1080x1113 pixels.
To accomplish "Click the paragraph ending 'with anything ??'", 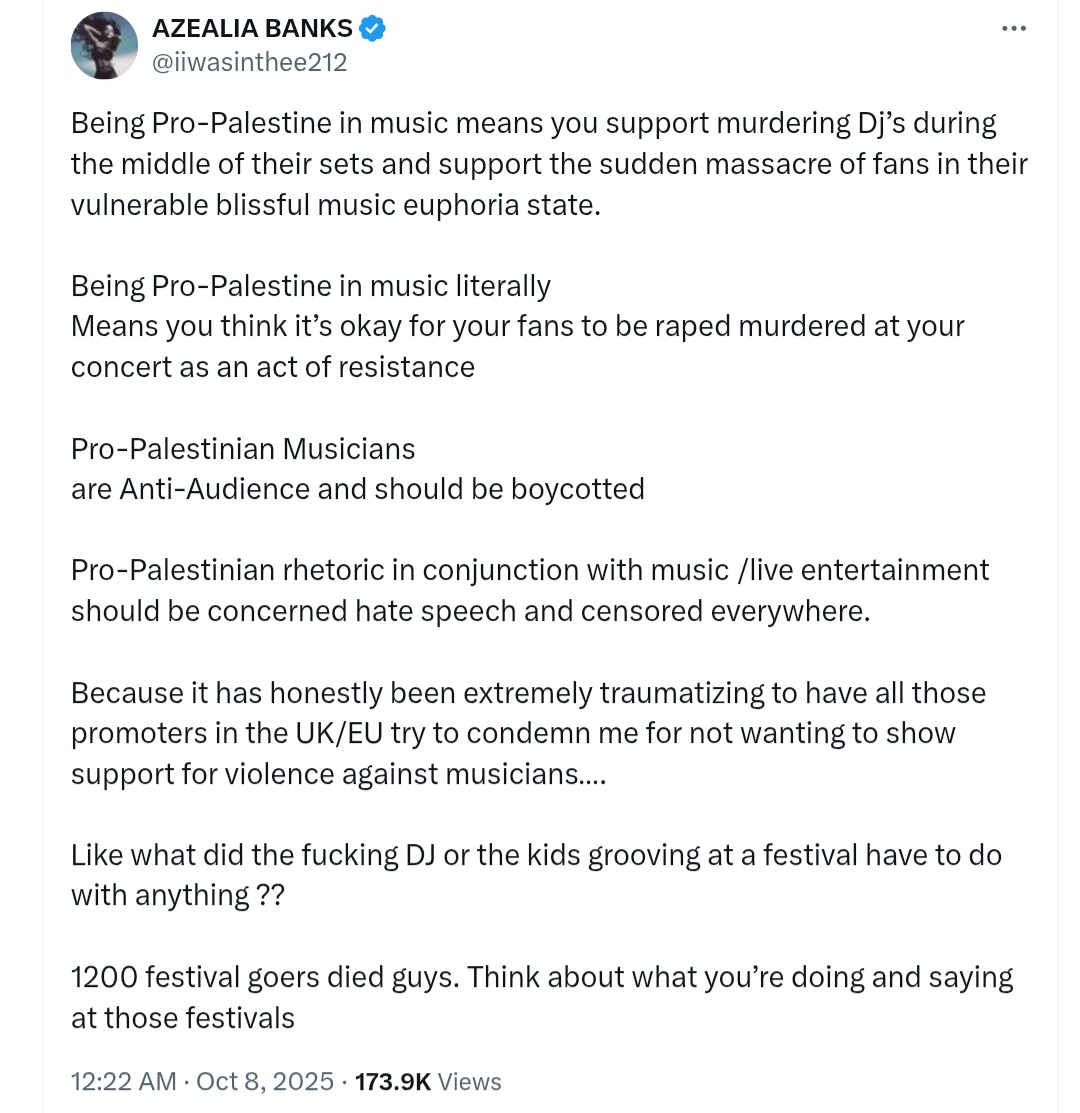I will tap(536, 875).
